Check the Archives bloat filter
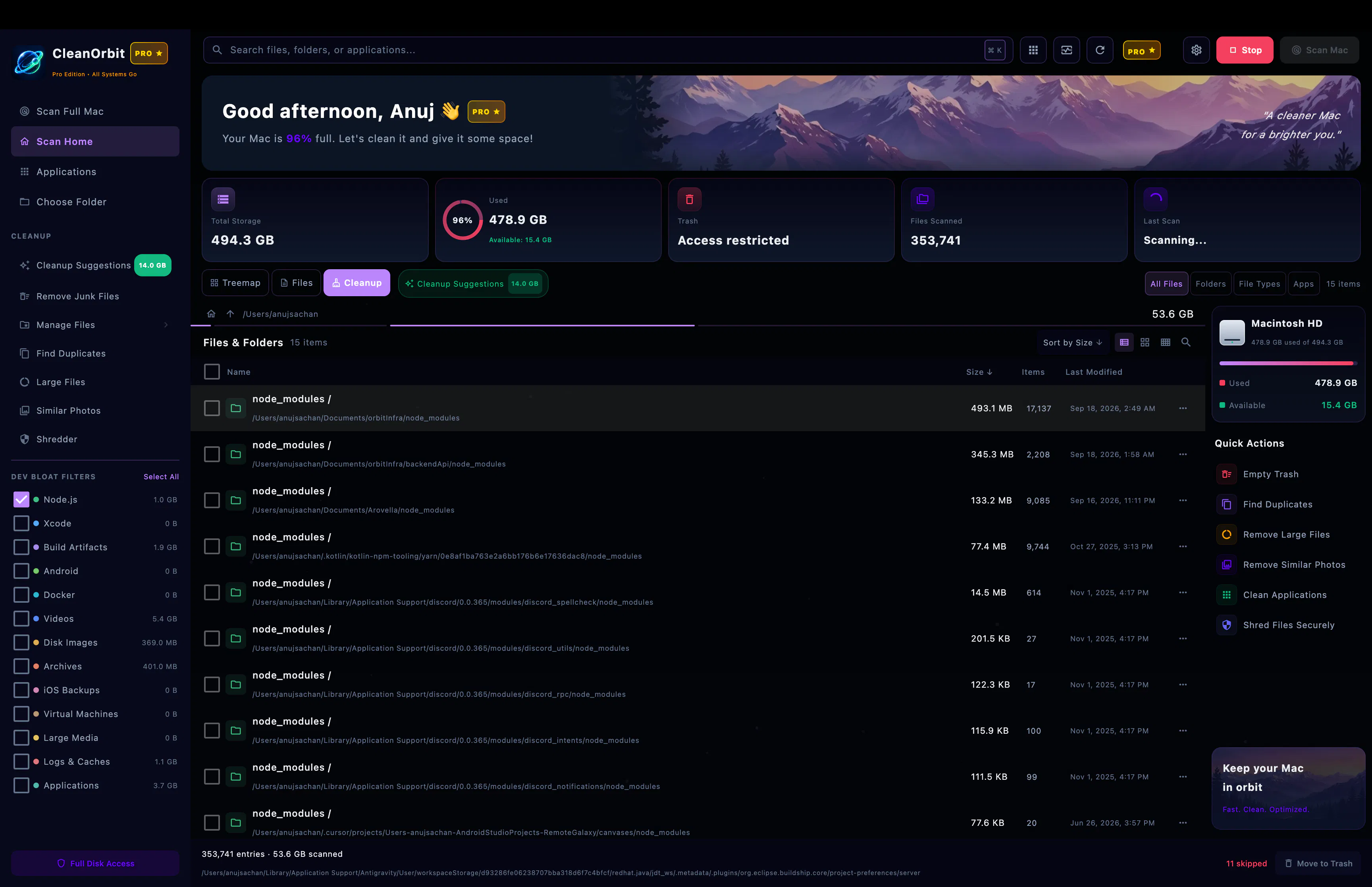 click(x=21, y=666)
